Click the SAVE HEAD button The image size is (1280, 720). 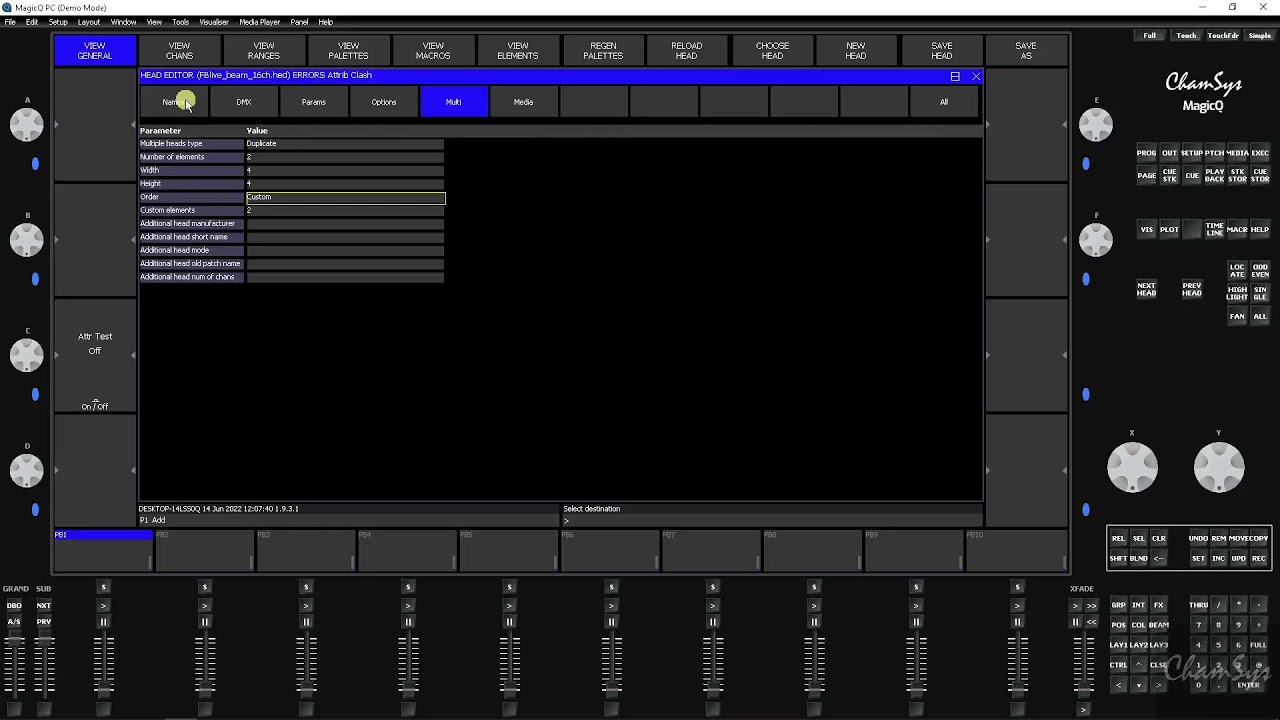942,51
